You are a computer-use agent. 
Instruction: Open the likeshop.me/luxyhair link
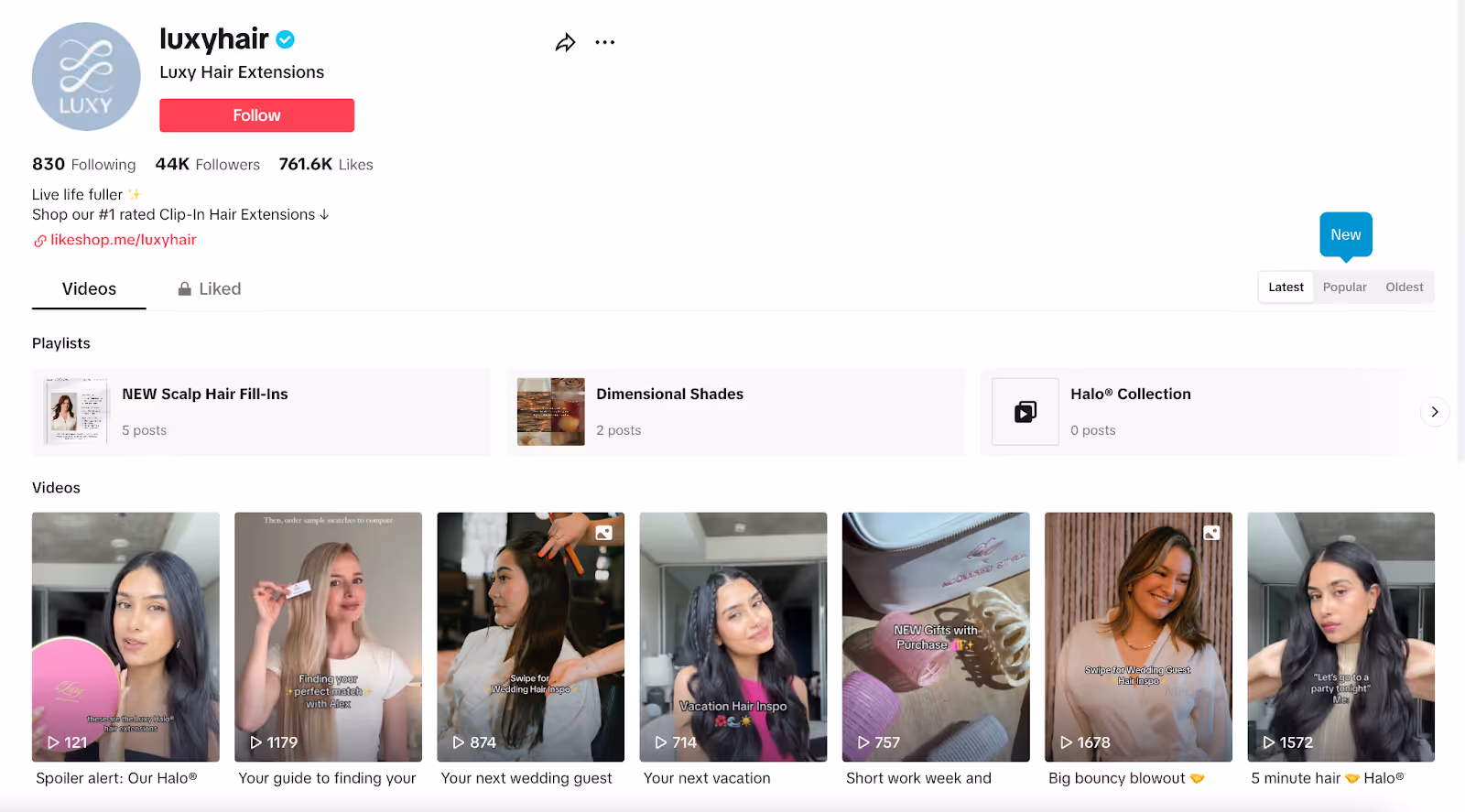(x=124, y=240)
